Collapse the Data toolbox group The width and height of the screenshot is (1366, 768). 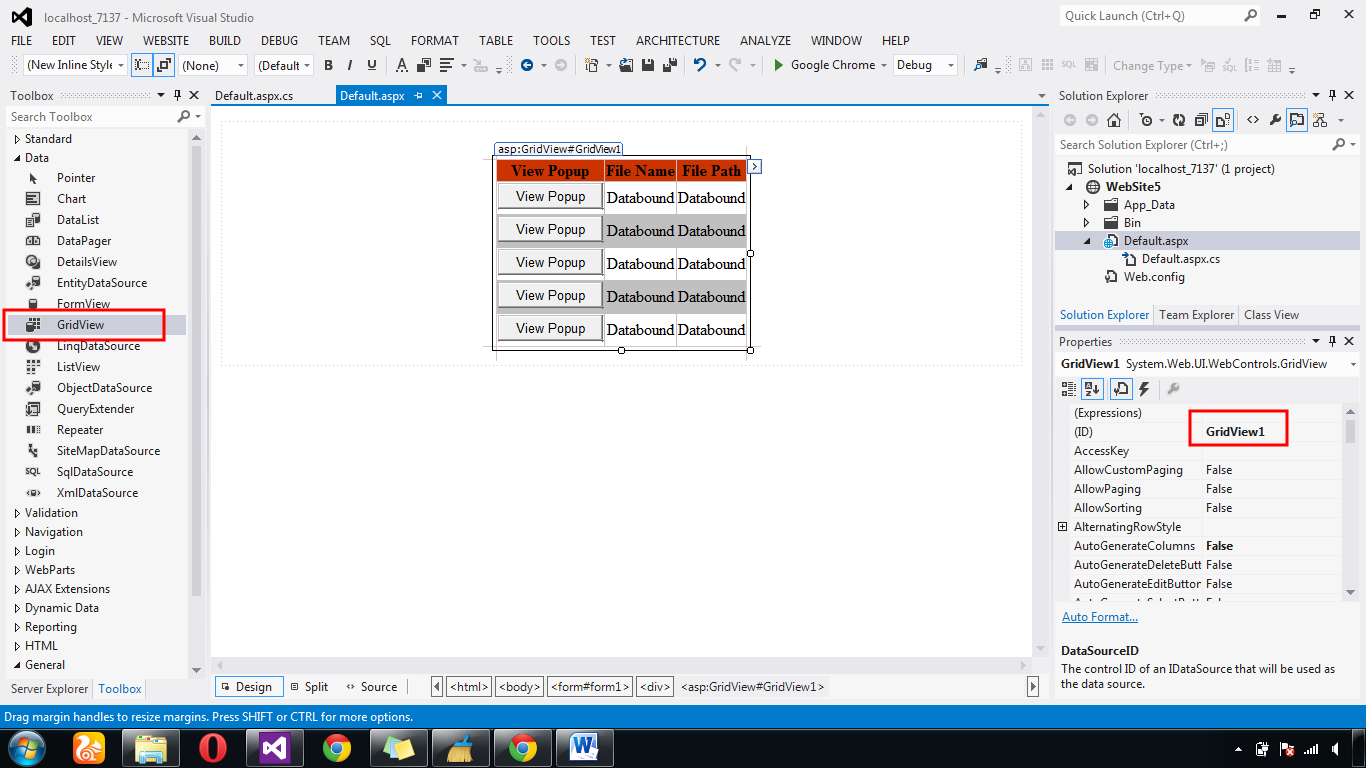coord(17,158)
